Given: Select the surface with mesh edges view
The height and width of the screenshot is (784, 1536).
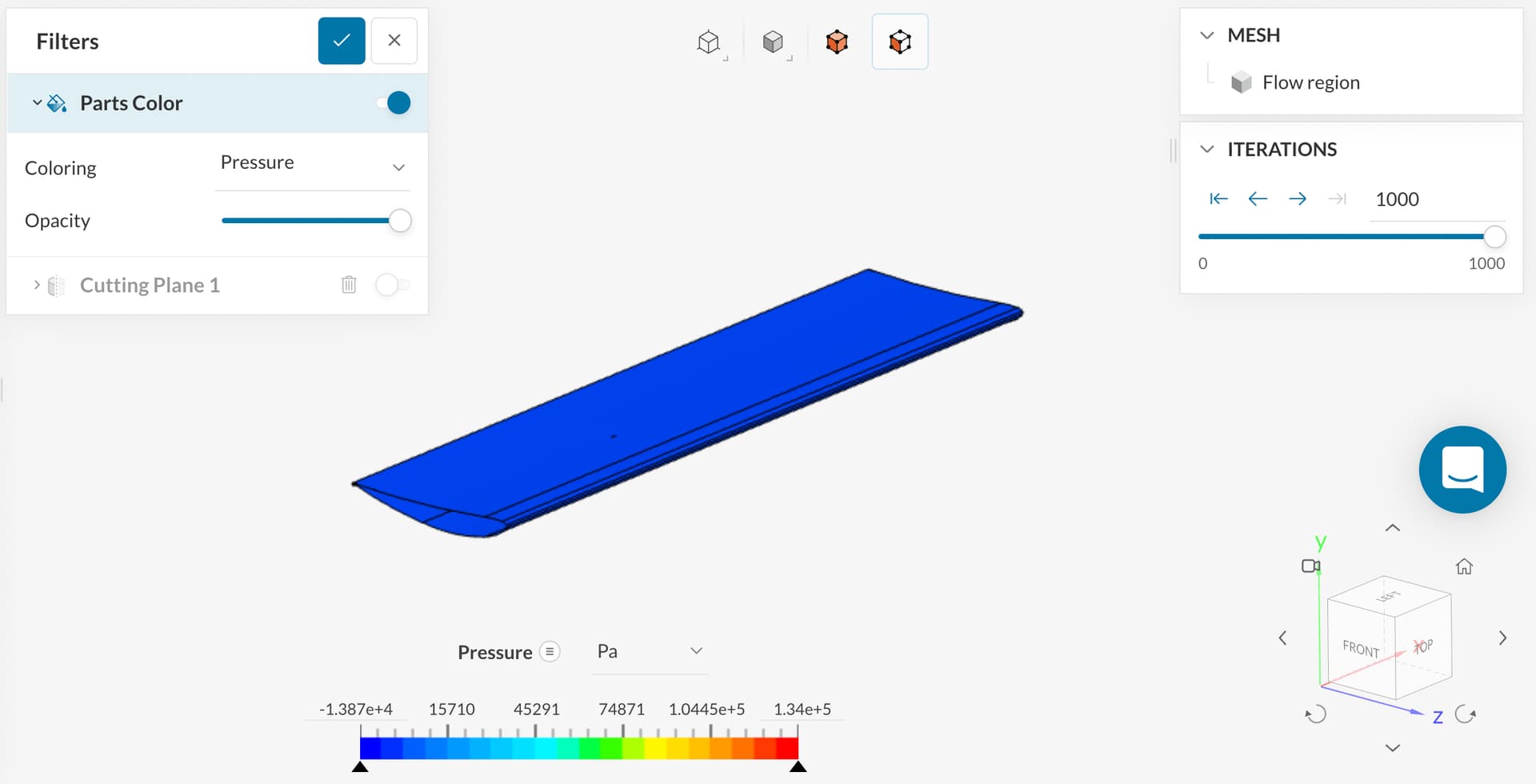Looking at the screenshot, I should click(900, 42).
